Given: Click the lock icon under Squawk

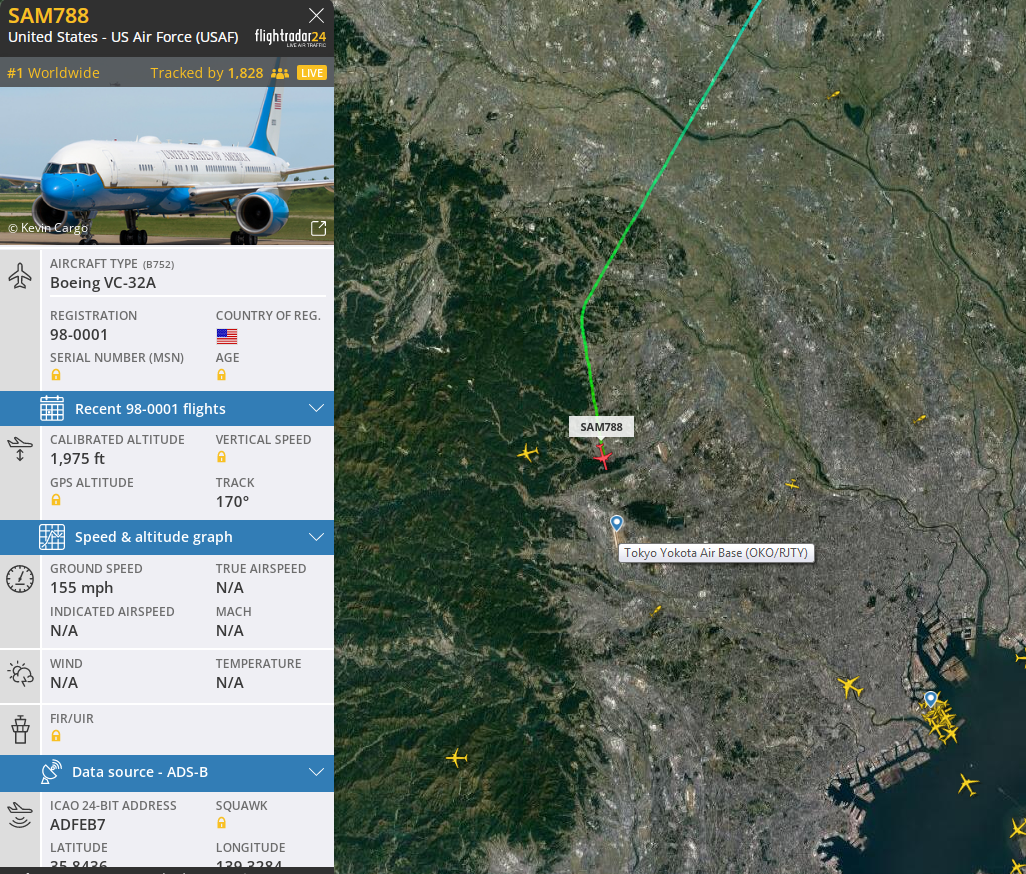Looking at the screenshot, I should tap(222, 823).
